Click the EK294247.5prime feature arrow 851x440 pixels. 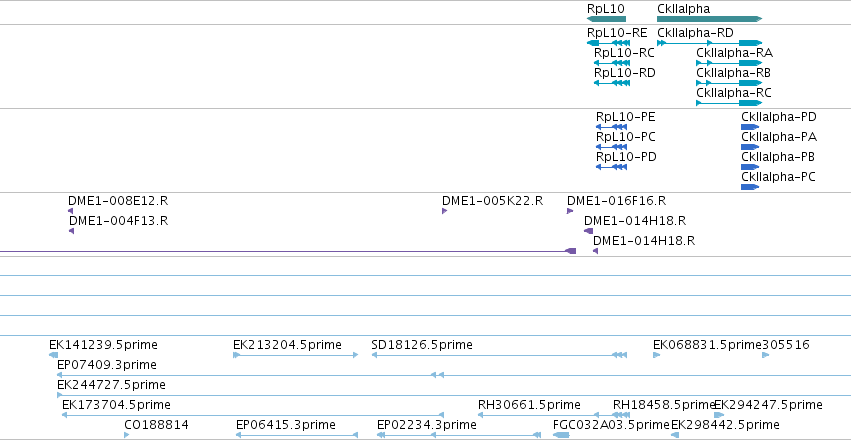pos(719,415)
